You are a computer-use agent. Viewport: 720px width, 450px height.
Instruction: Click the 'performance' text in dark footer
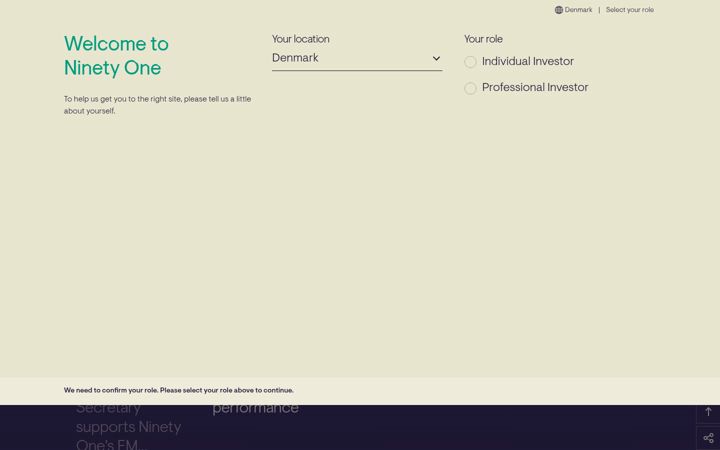point(255,408)
